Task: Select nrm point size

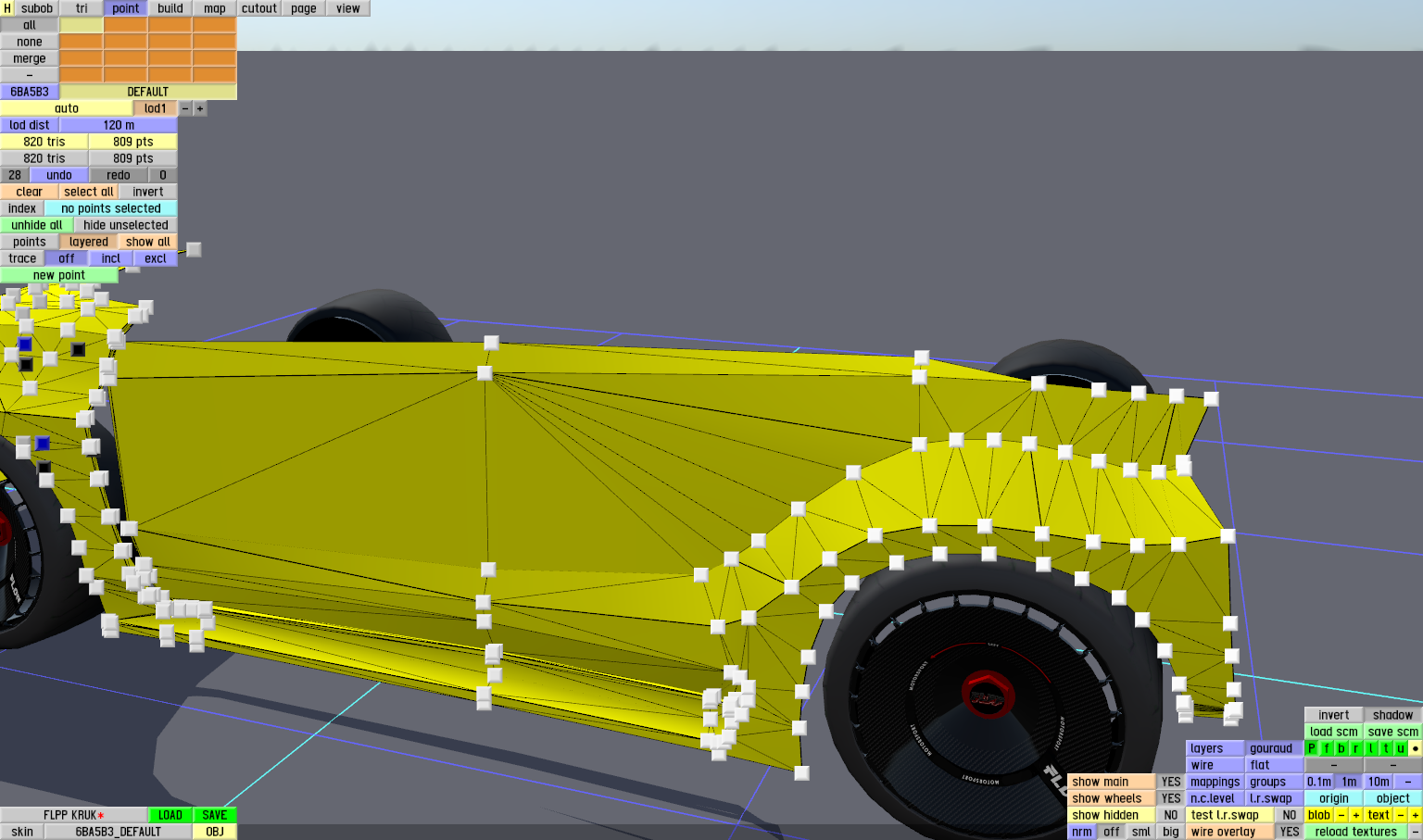Action: (x=1082, y=832)
